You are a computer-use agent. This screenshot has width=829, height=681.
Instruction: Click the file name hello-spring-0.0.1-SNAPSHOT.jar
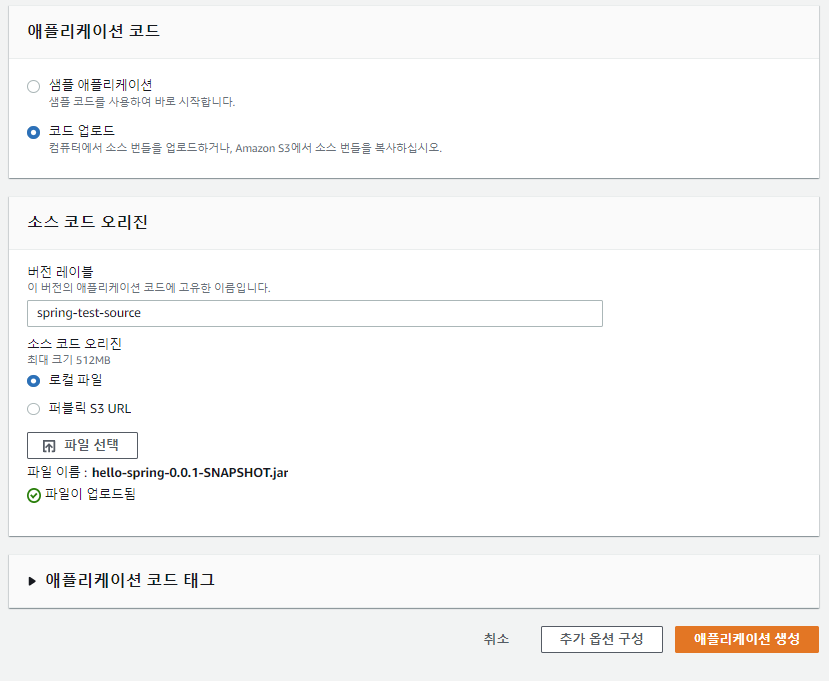190,472
